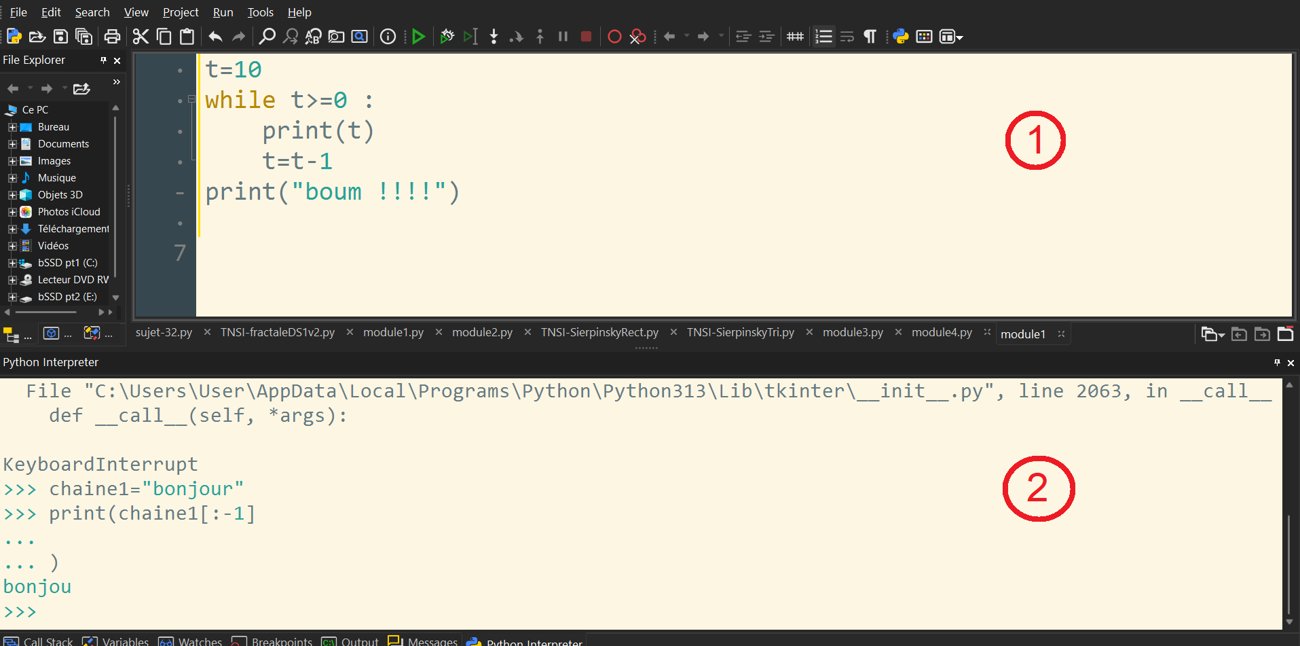Paste from clipboard using toolbar icon
1300x646 pixels.
tap(186, 36)
